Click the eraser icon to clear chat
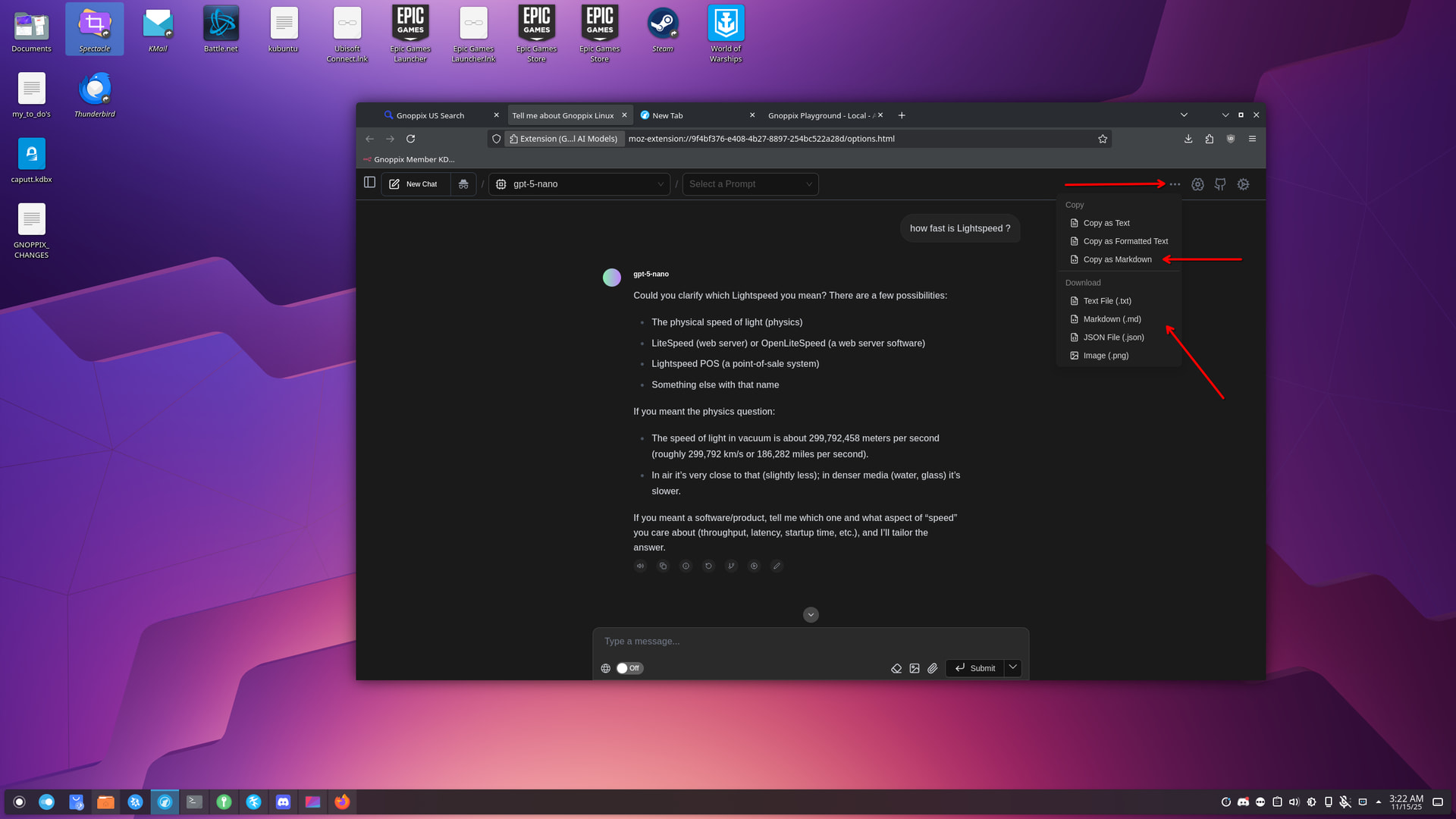 [x=896, y=668]
